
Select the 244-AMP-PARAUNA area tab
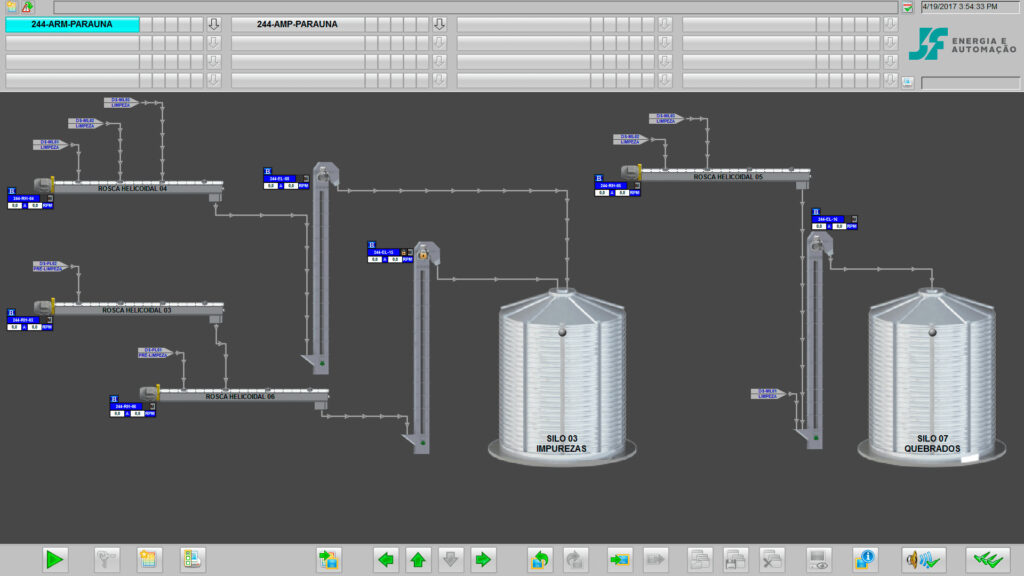tap(297, 24)
